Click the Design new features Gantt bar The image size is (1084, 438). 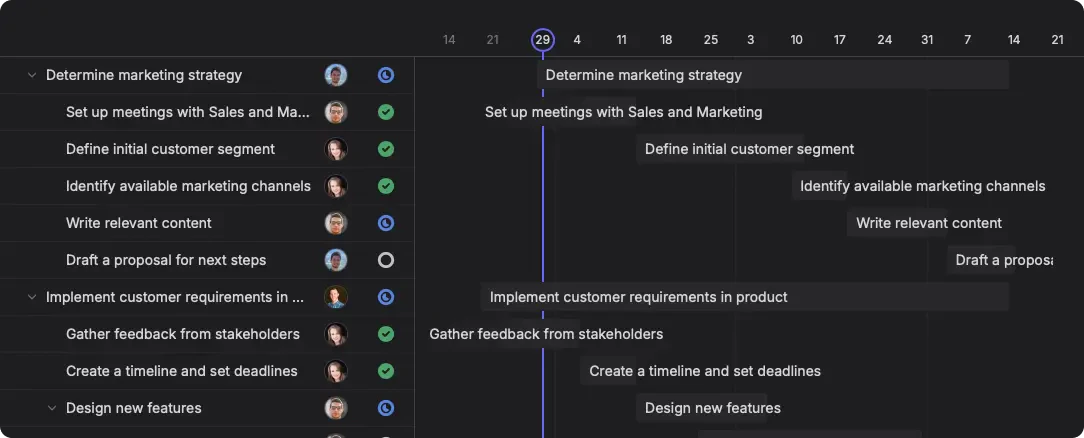(702, 408)
